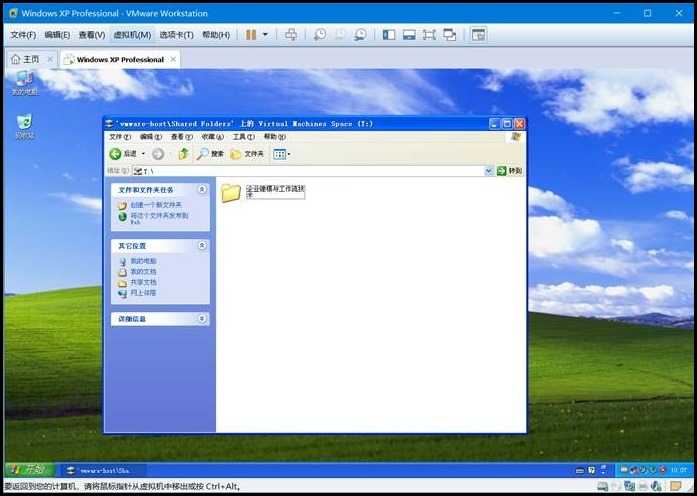Click the Forward arrow button in Explorer
697x496 pixels.
[x=158, y=154]
